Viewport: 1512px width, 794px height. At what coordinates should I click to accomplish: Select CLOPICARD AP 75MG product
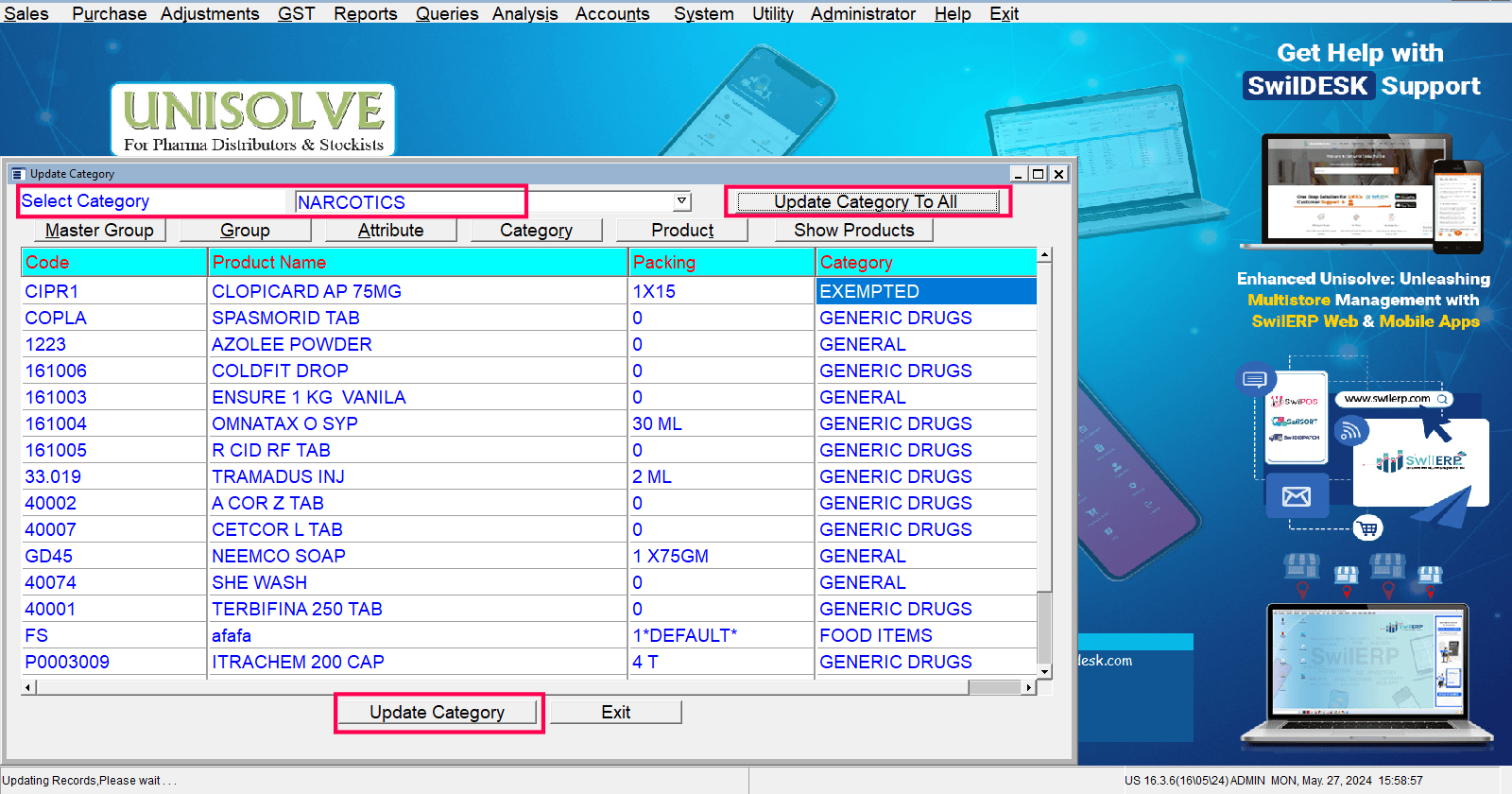(419, 291)
